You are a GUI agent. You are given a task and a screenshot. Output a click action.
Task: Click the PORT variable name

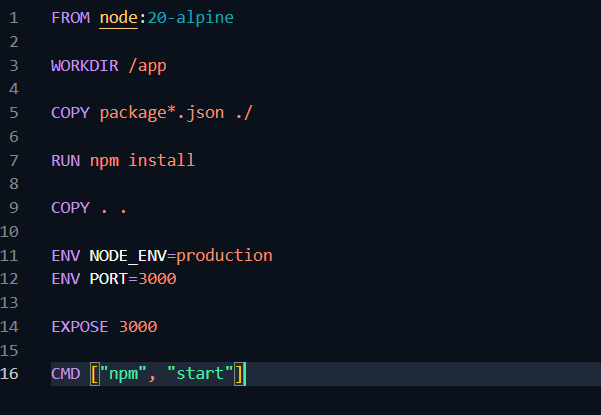[109, 279]
